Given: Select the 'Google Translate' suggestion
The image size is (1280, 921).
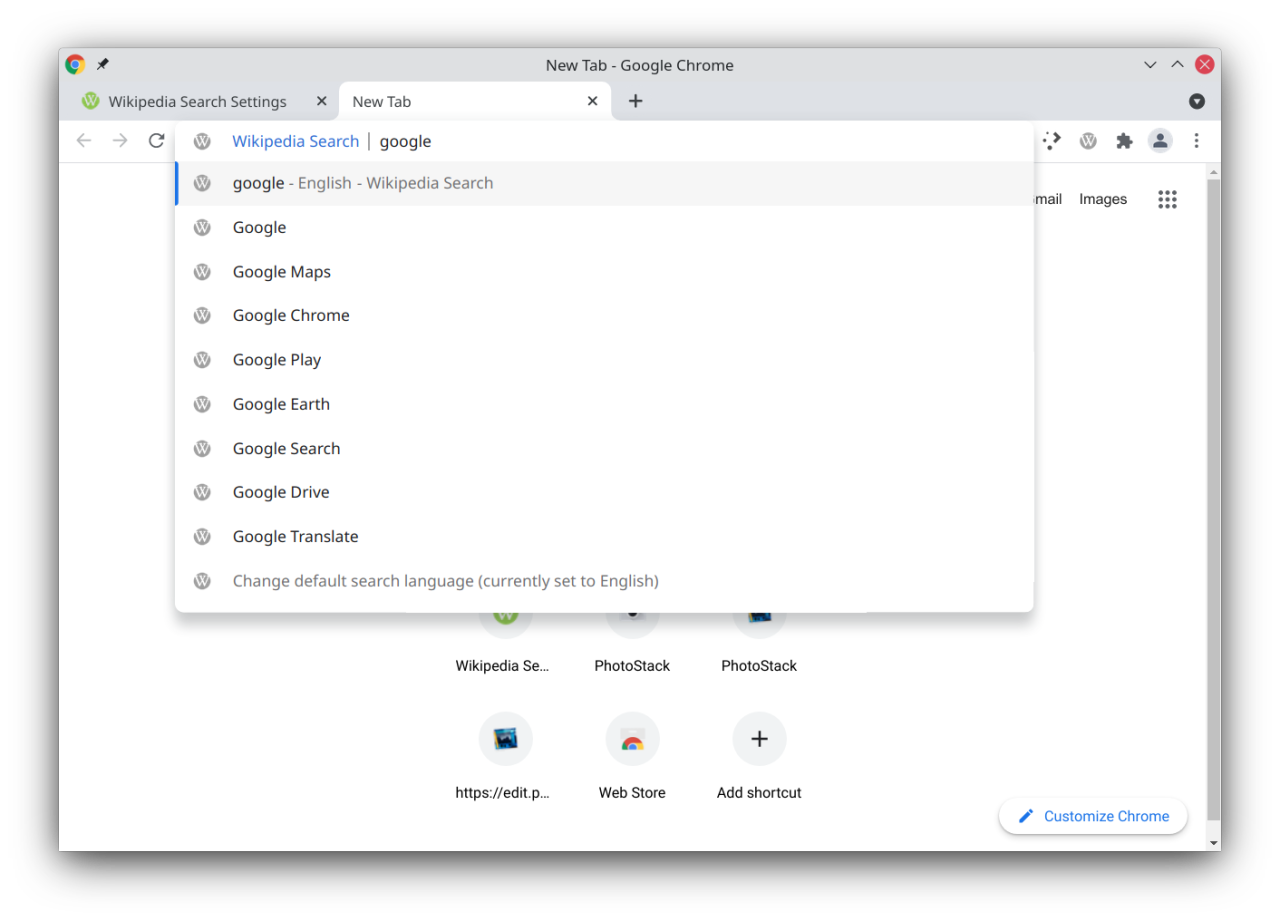Looking at the screenshot, I should [x=604, y=537].
